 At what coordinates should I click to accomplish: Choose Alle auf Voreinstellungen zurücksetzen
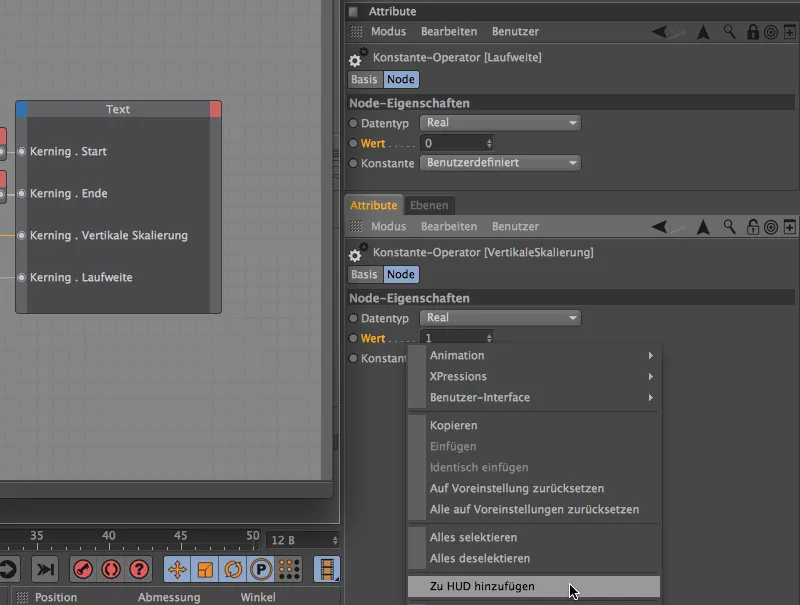534,509
